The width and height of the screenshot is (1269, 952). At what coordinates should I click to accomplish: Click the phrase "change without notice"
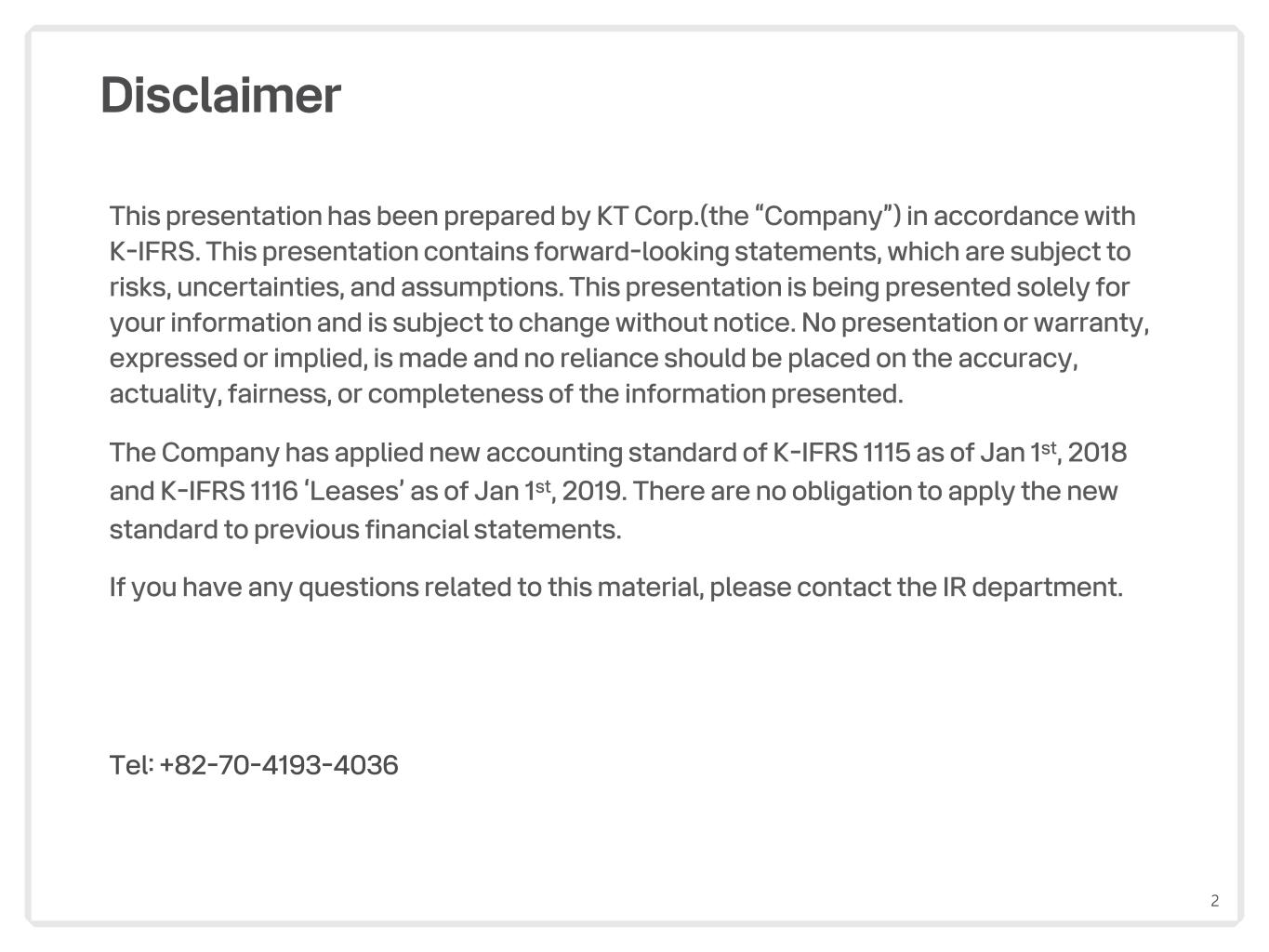tap(656, 323)
